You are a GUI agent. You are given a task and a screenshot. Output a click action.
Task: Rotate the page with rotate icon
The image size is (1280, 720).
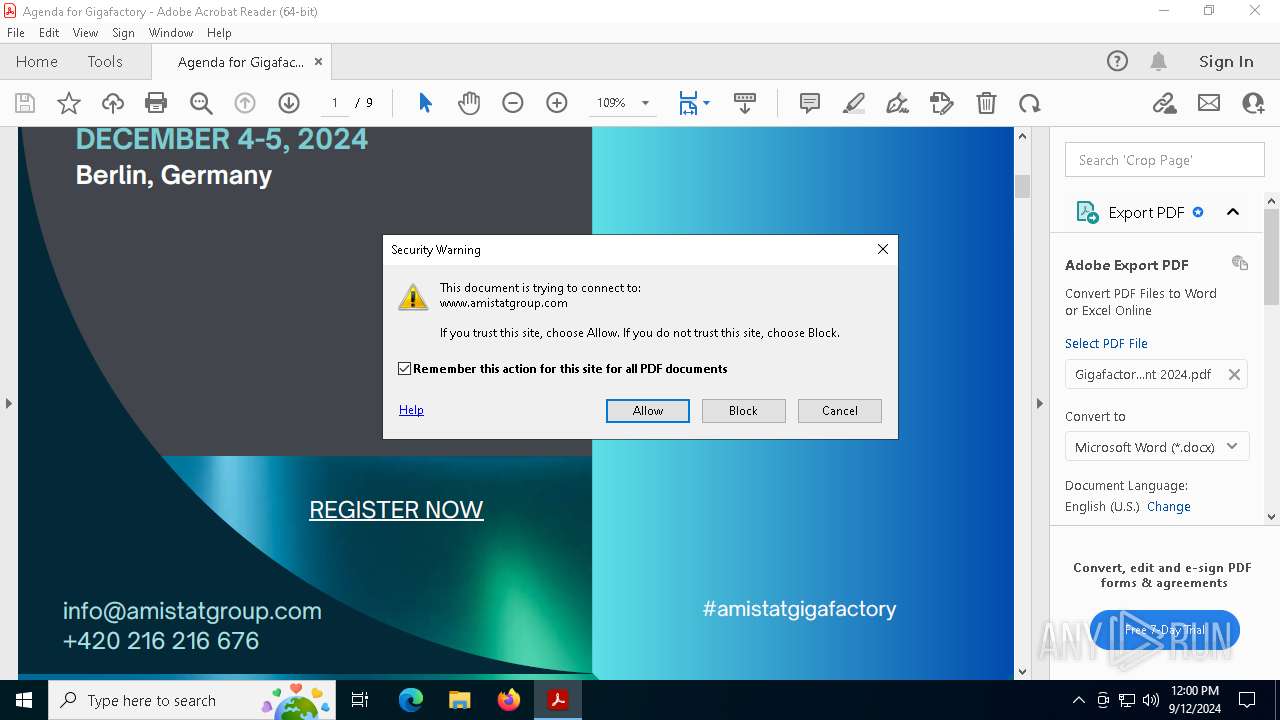(1030, 103)
